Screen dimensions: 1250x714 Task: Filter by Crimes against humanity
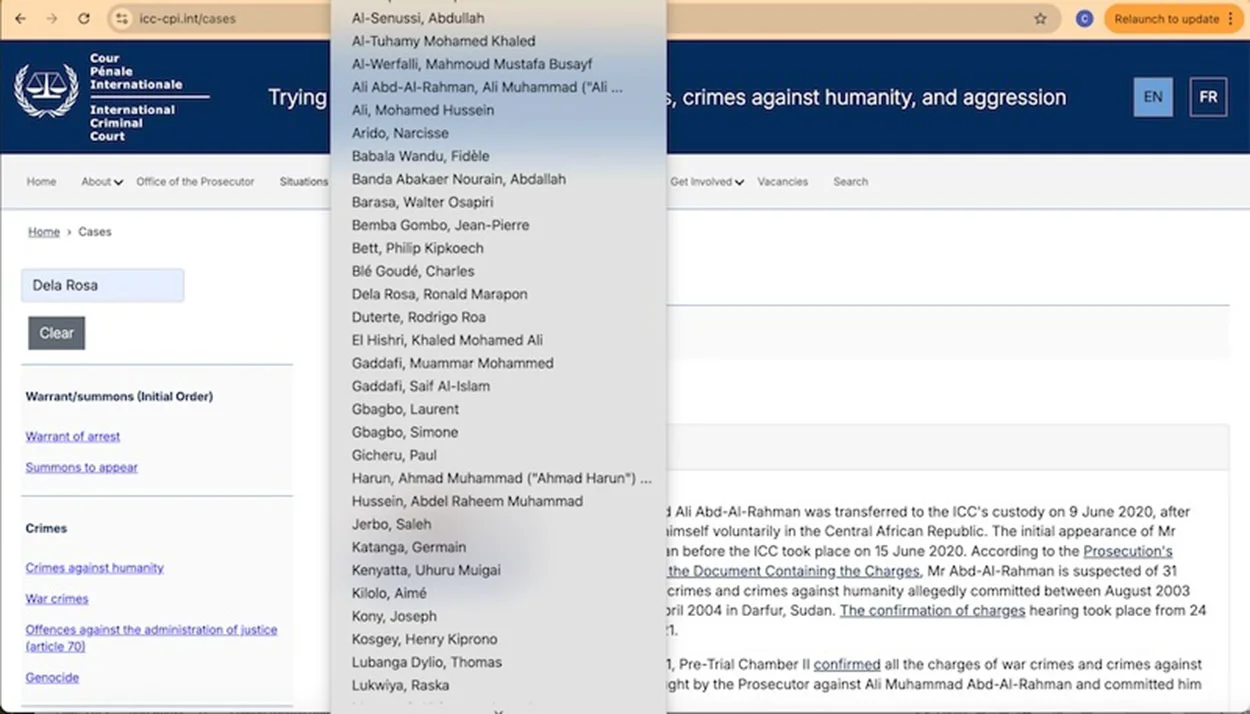pyautogui.click(x=95, y=568)
